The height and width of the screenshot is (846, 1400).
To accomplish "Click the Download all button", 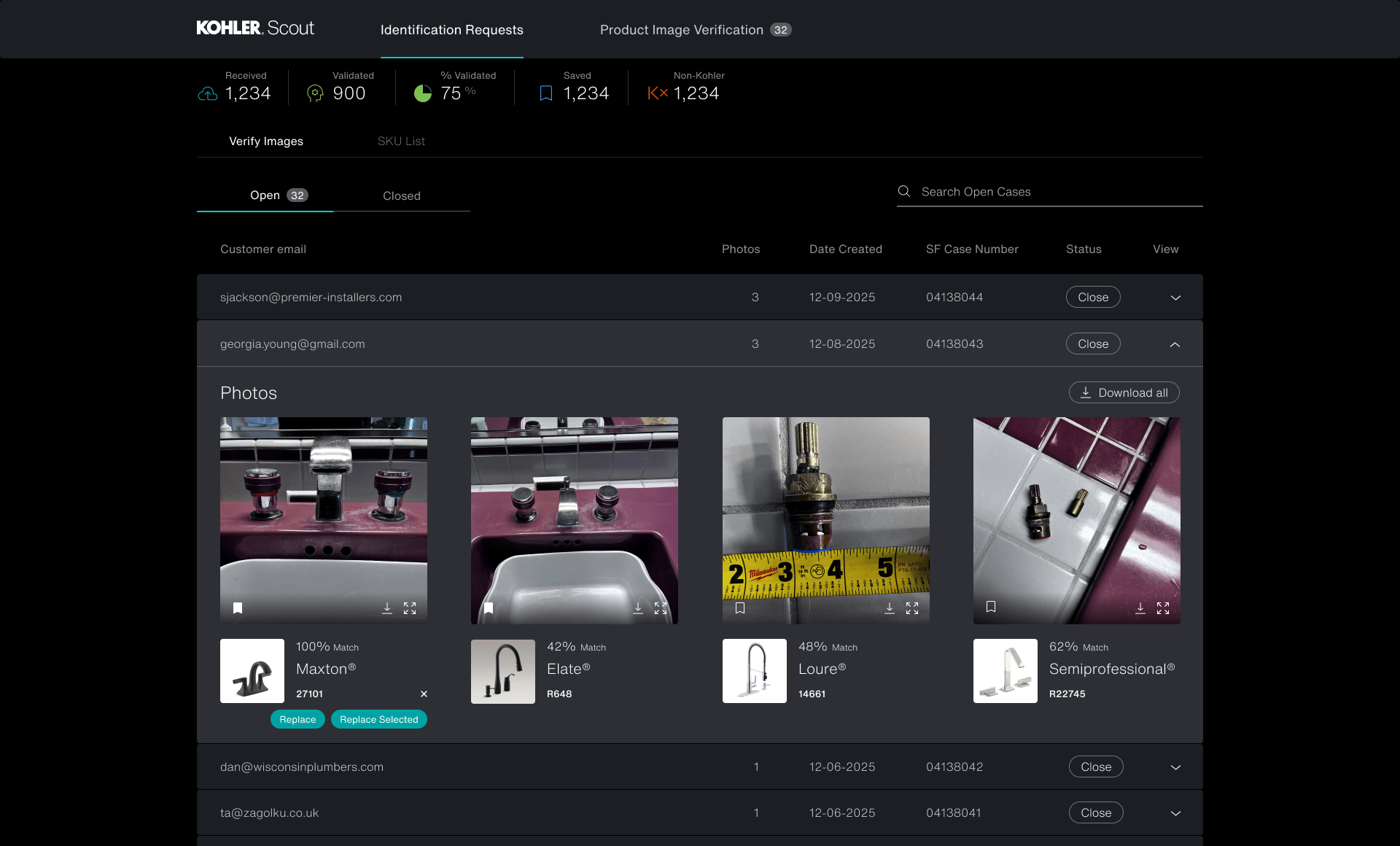I will pyautogui.click(x=1124, y=392).
